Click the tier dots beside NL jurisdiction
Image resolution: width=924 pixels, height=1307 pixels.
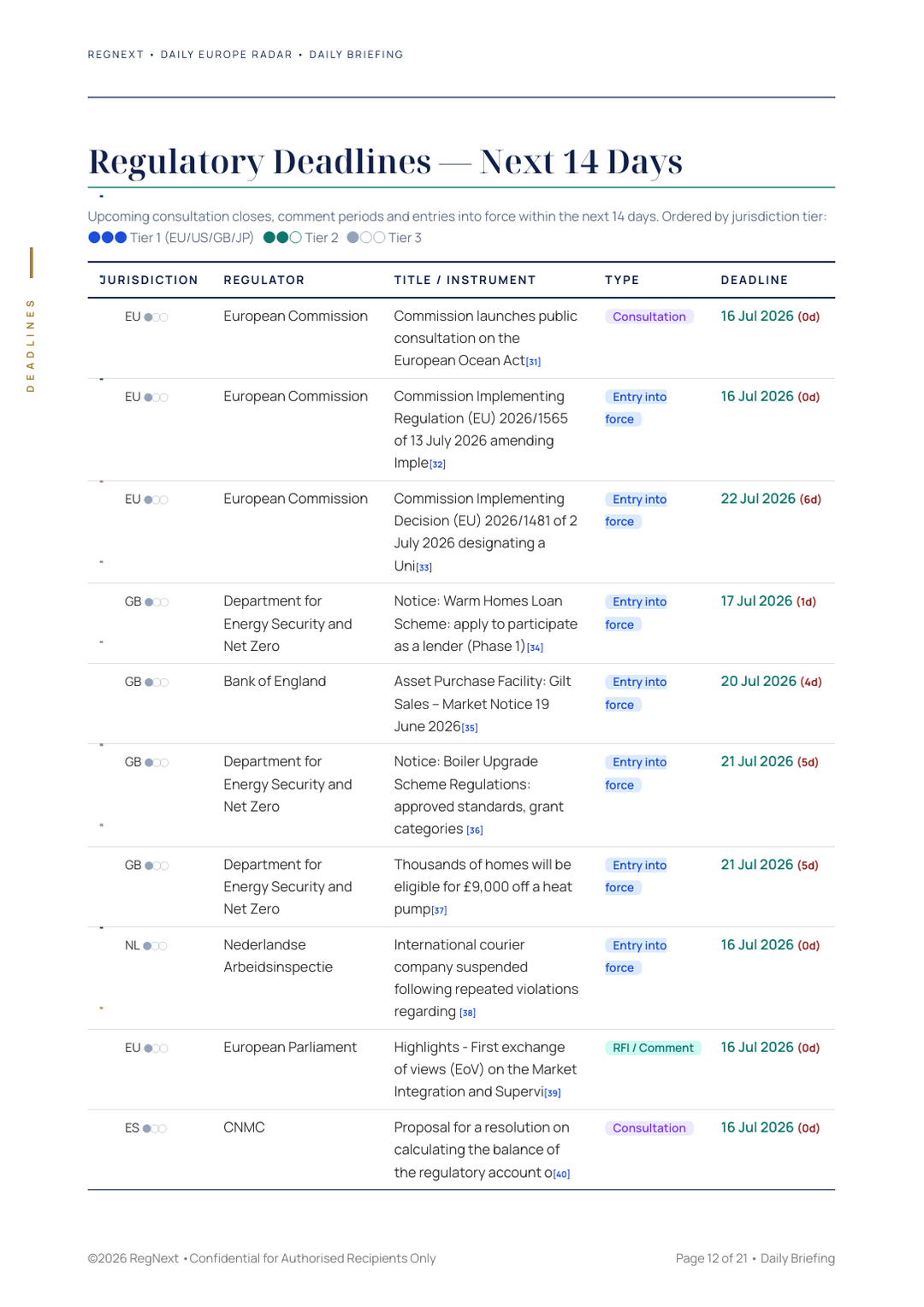click(x=155, y=946)
